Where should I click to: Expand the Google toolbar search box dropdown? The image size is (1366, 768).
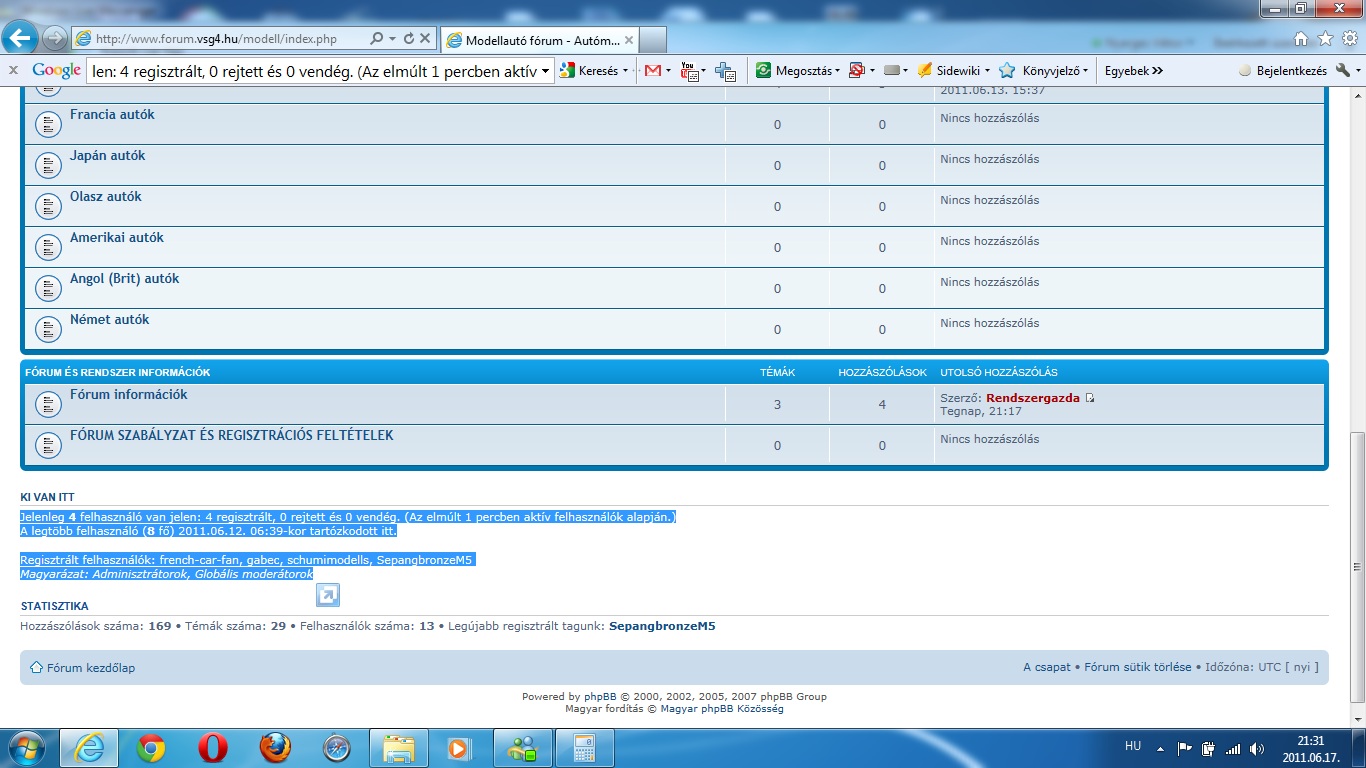click(x=545, y=71)
